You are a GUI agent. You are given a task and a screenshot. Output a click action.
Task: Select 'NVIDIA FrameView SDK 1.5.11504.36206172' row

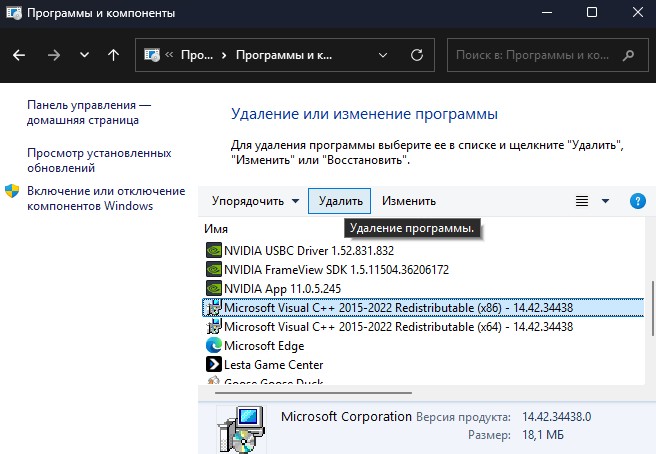(x=423, y=269)
